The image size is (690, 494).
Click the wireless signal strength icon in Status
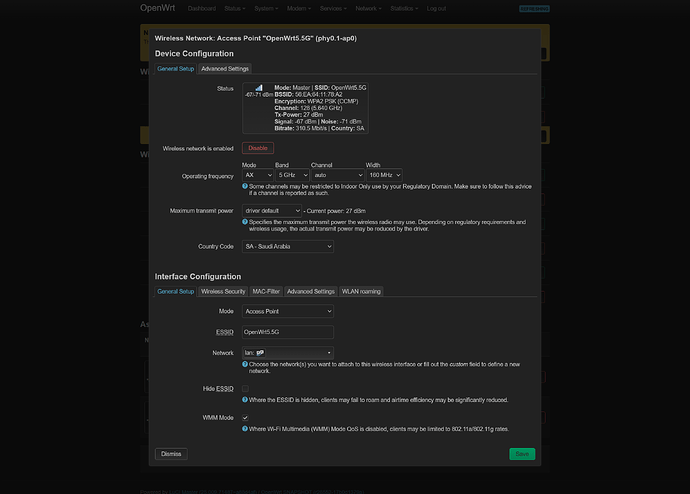(x=259, y=88)
